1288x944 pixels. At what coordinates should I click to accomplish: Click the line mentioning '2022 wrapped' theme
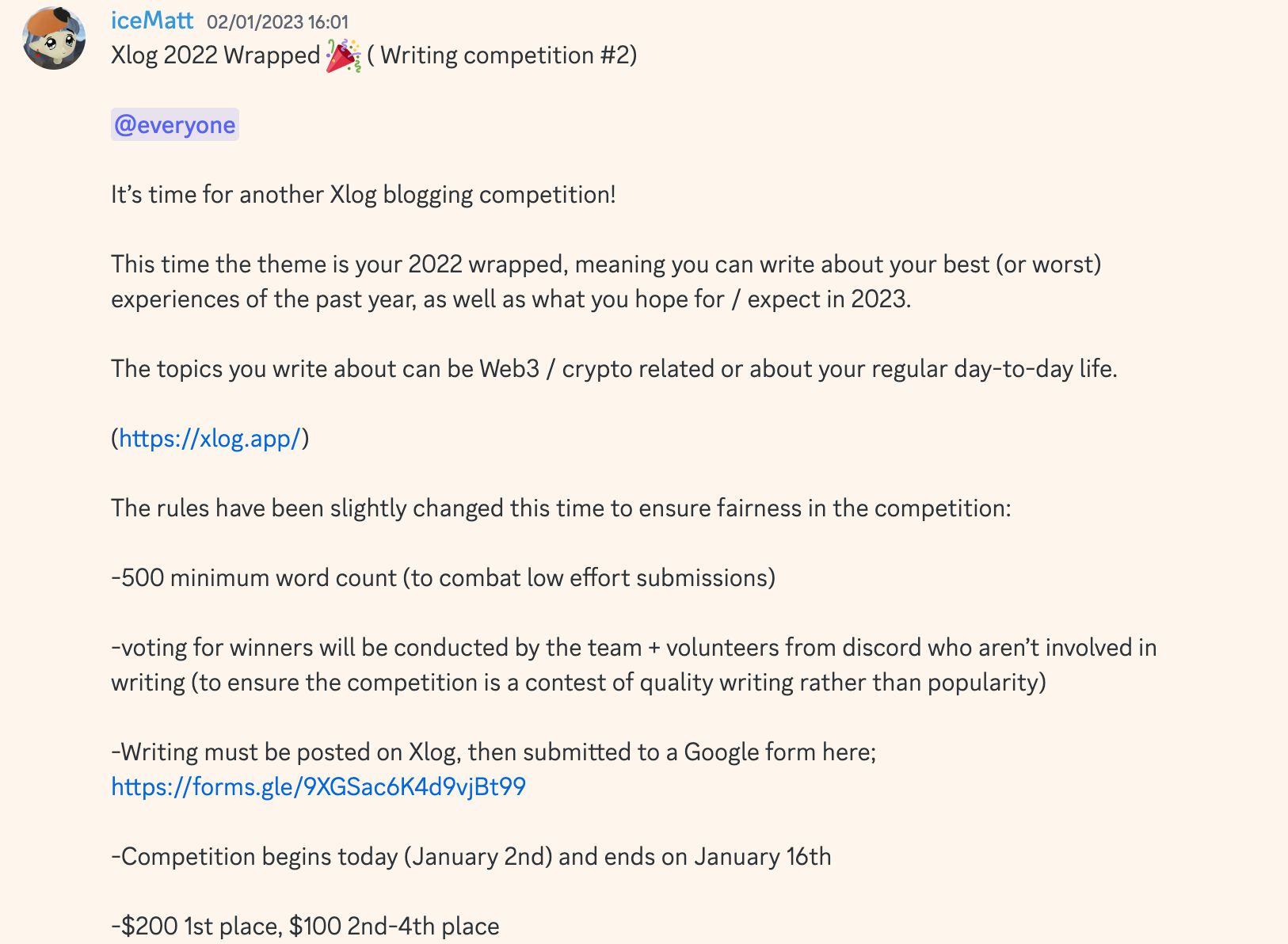tap(606, 265)
